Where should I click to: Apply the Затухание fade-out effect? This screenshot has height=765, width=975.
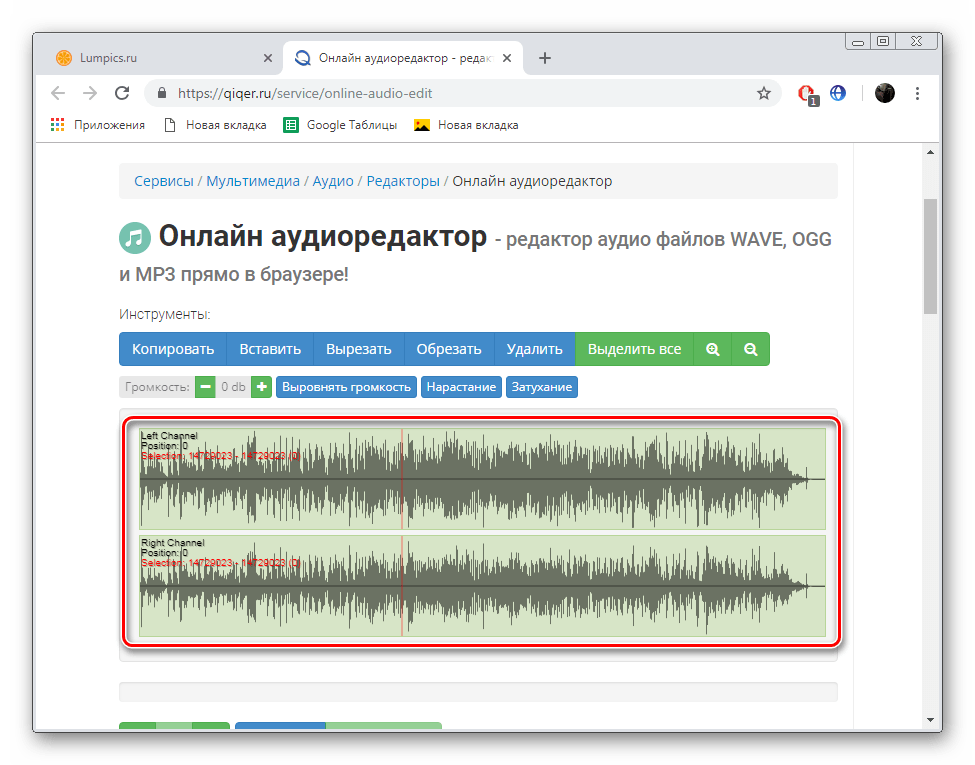pos(541,387)
